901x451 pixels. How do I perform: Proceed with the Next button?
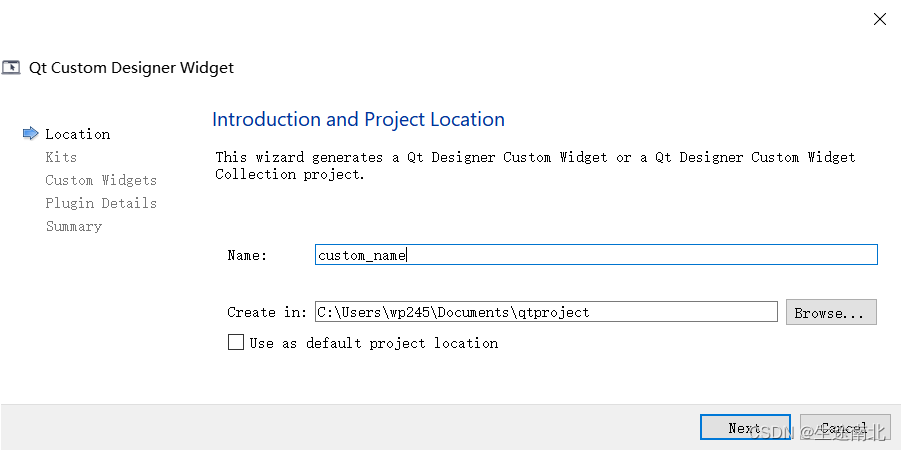pos(745,427)
